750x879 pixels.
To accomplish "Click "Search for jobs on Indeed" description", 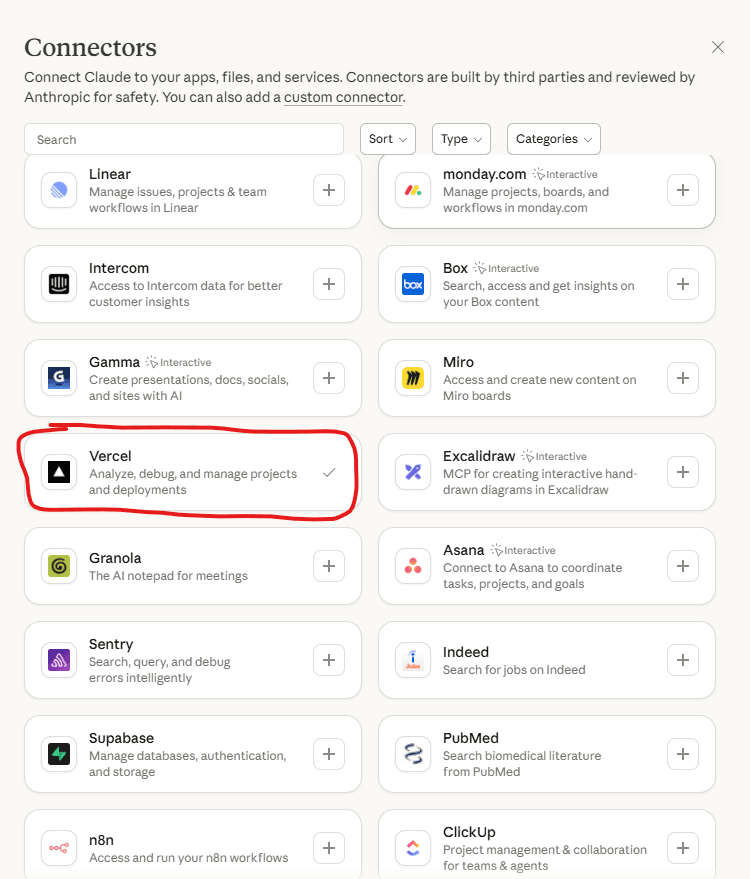I will coord(514,670).
